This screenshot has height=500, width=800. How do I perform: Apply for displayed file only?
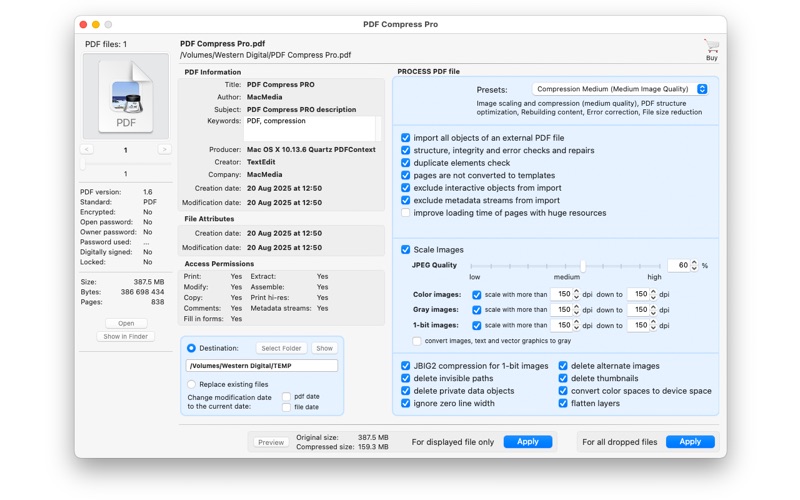[528, 442]
